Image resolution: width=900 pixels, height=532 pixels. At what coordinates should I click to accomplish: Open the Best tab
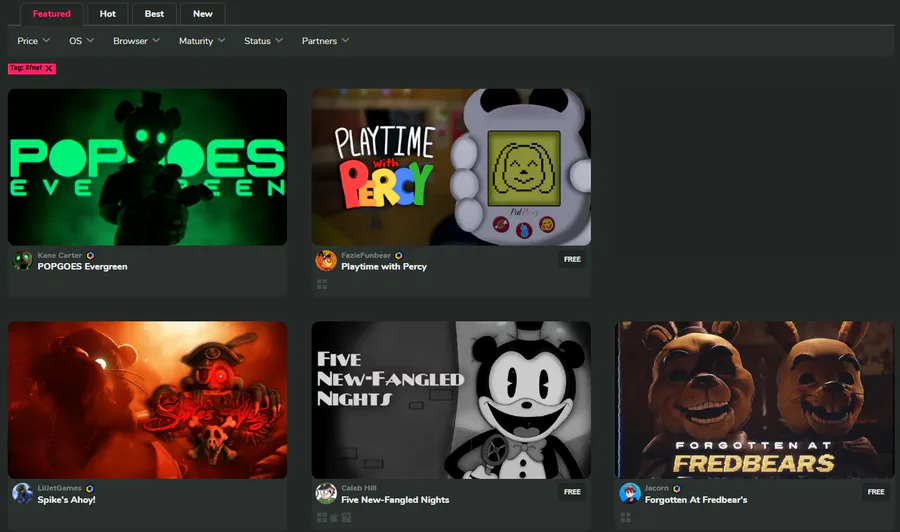click(x=154, y=14)
